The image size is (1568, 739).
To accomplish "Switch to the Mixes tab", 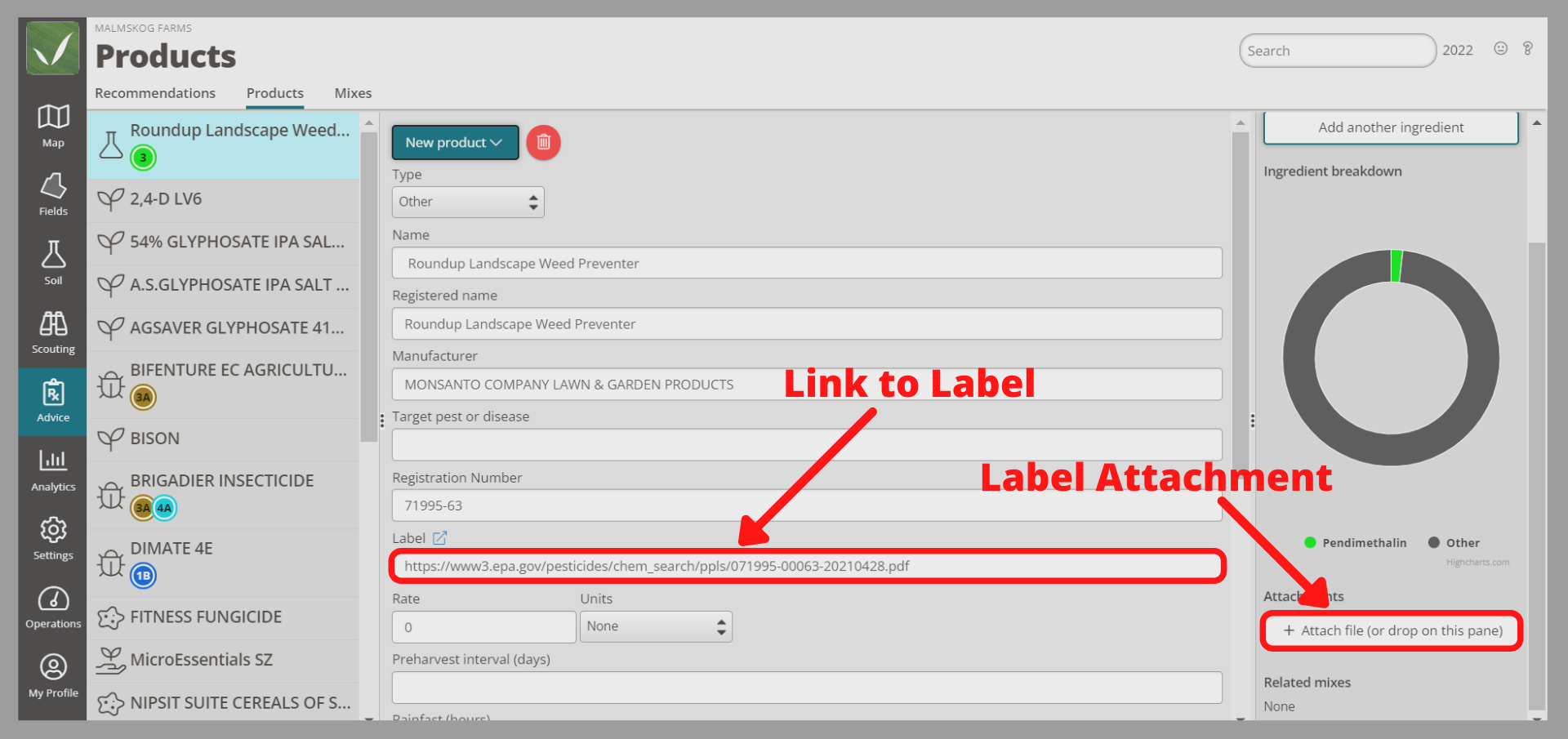I will point(353,93).
